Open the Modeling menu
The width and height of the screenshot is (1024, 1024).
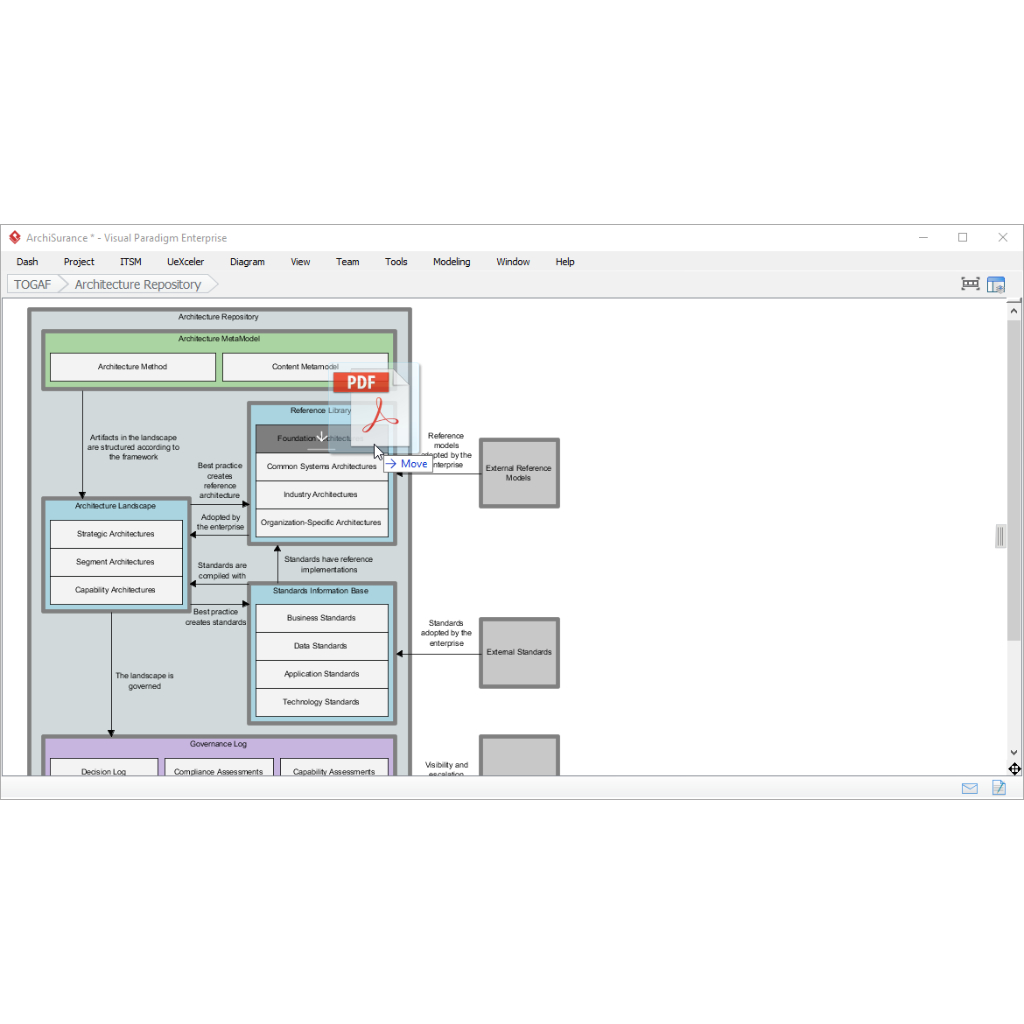point(451,262)
